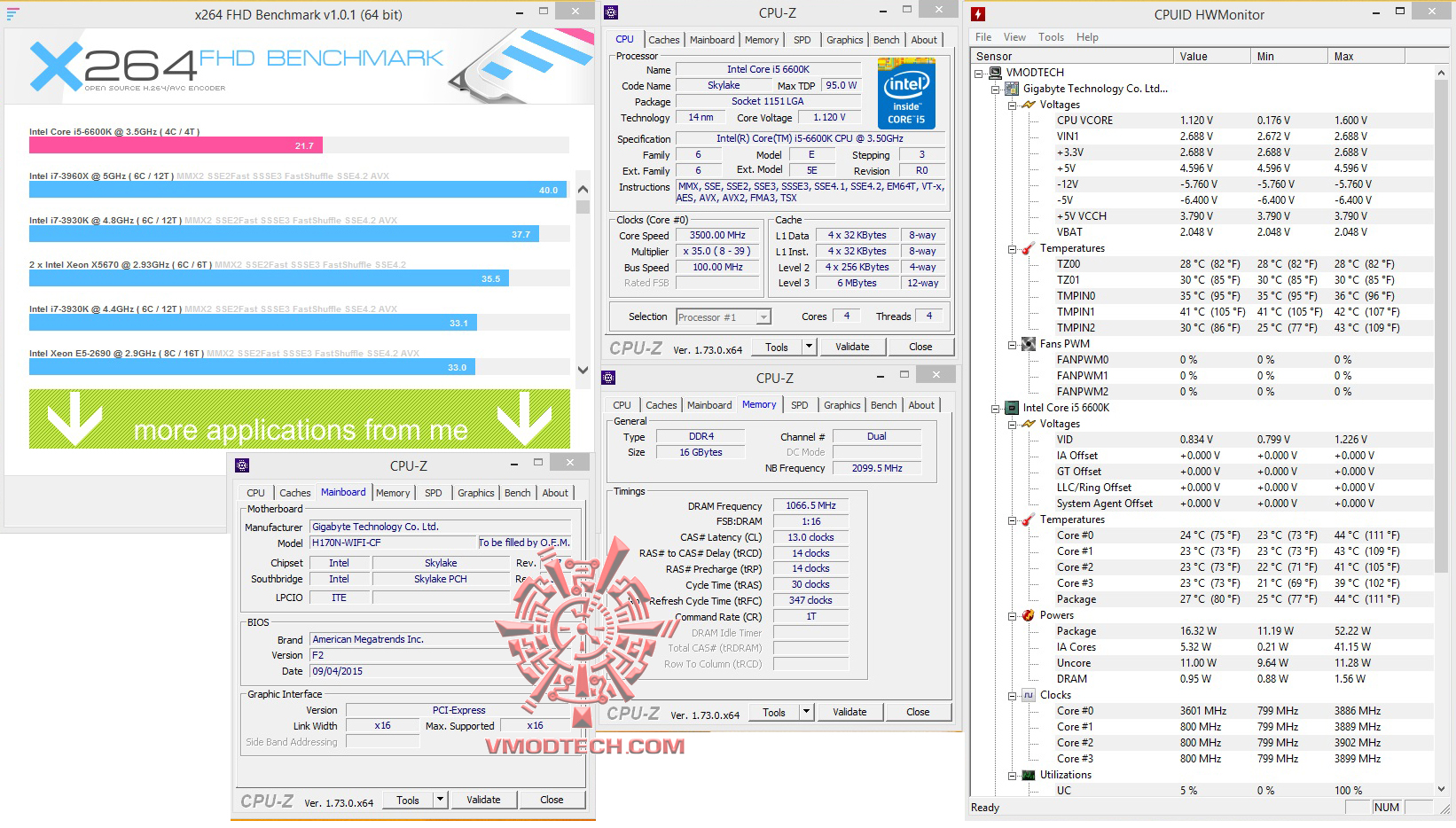1456x828 pixels.
Task: Collapse the Utilizations node
Action: [x=1013, y=776]
